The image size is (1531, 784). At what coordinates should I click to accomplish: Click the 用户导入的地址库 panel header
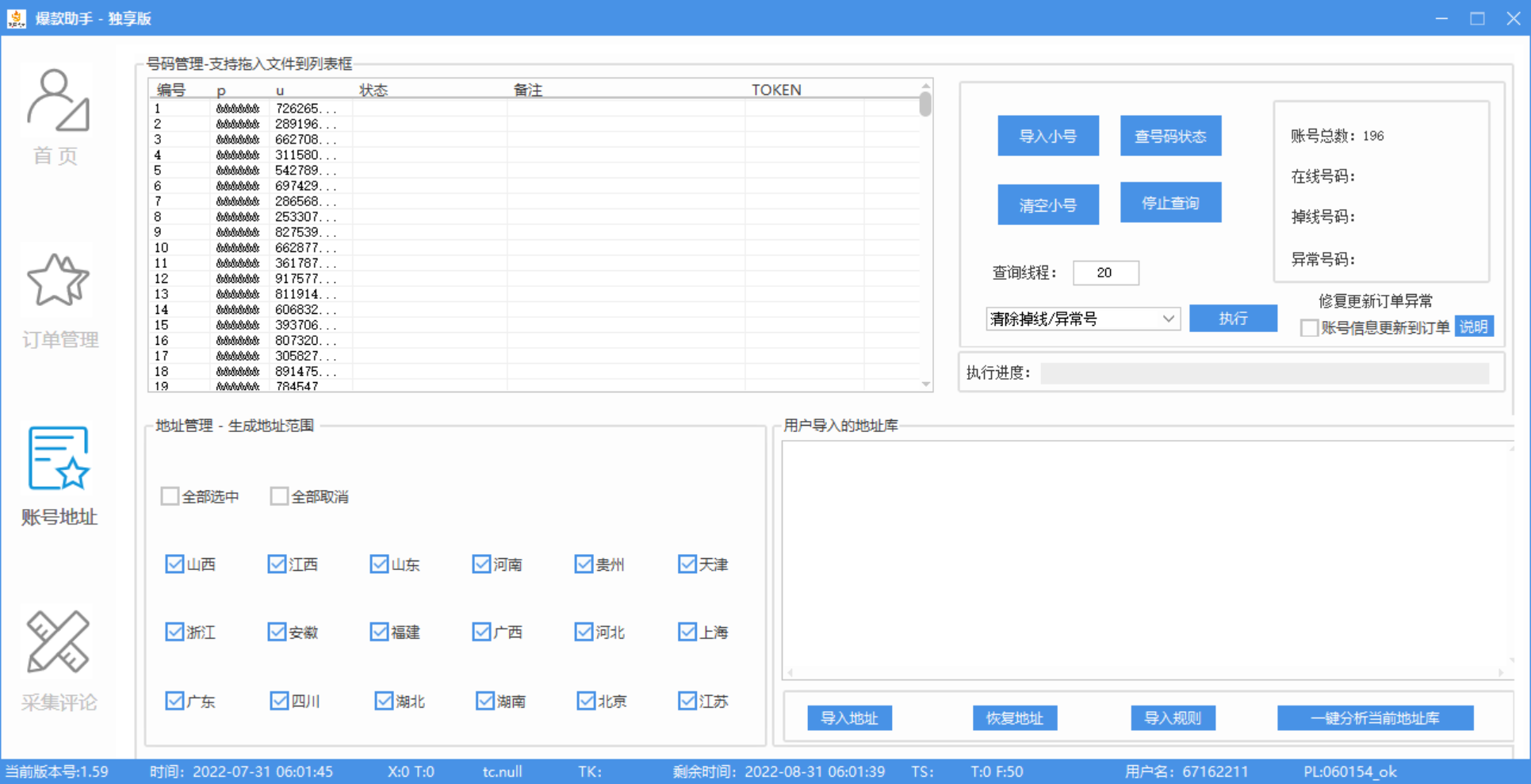(840, 425)
